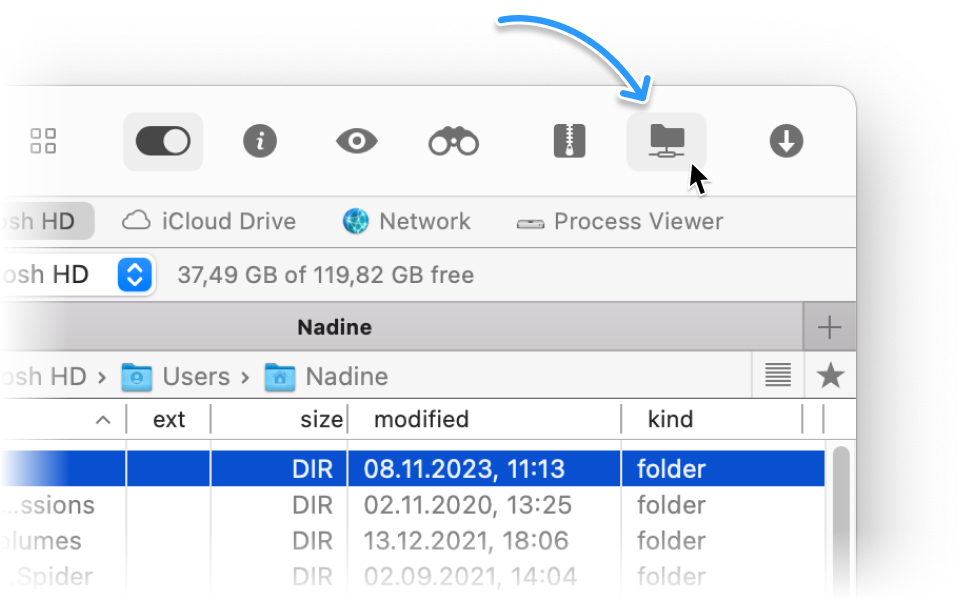Sort files by the modified column

tap(421, 419)
